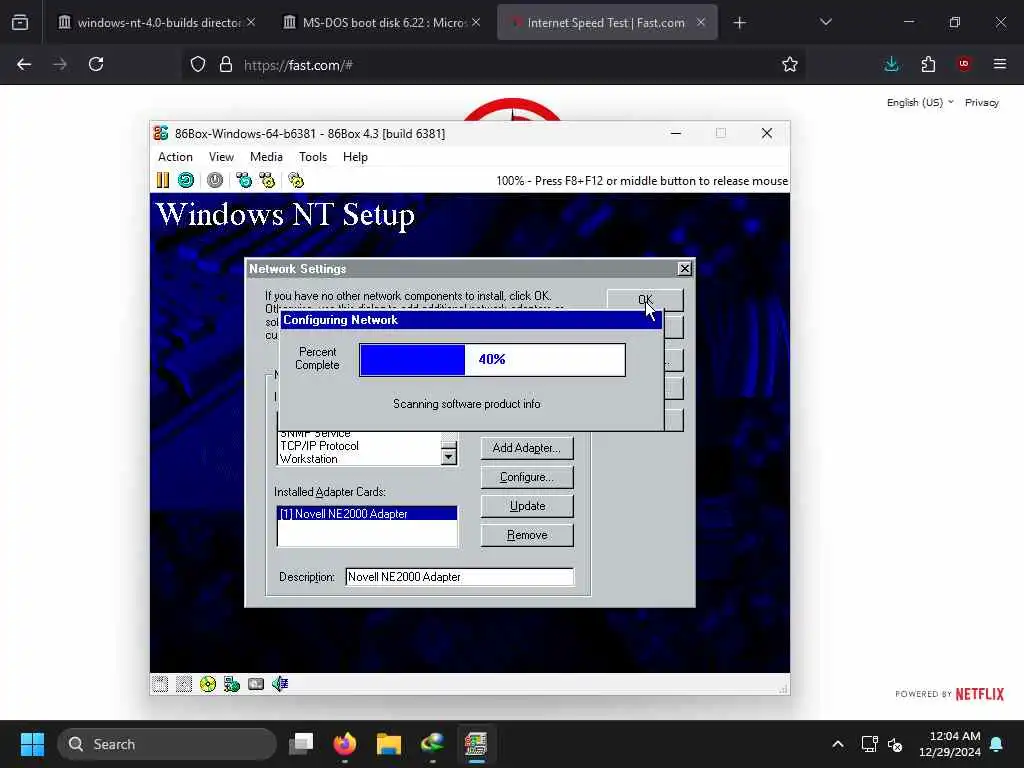Screen dimensions: 1024x768
Task: Open taskbar network status icon
Action: pos(869,744)
